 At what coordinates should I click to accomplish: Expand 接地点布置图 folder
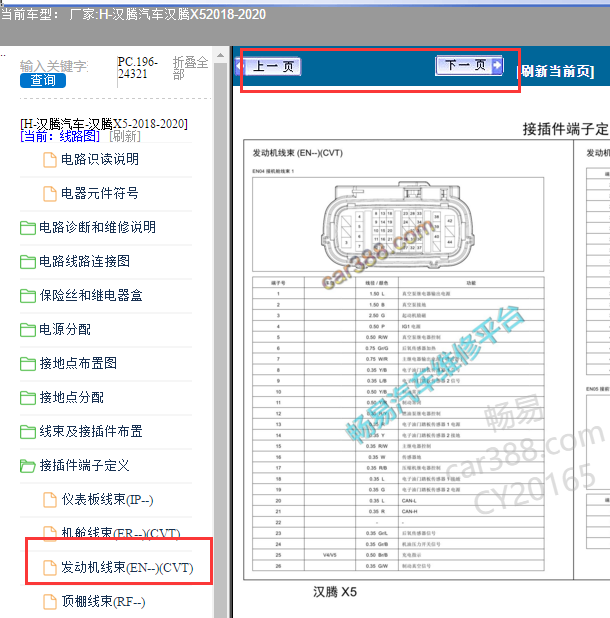pos(78,363)
